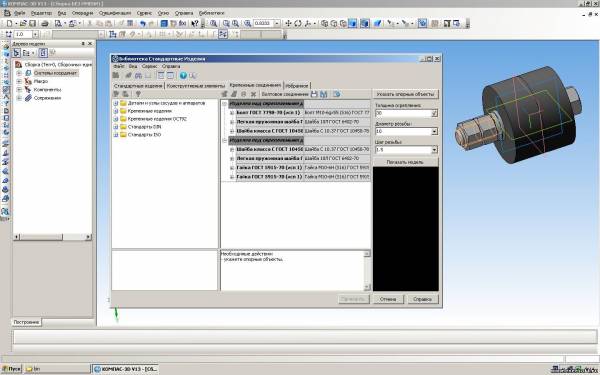This screenshot has height=375, width=600.
Task: Click save bolt connection disk icon
Action: coord(314,94)
